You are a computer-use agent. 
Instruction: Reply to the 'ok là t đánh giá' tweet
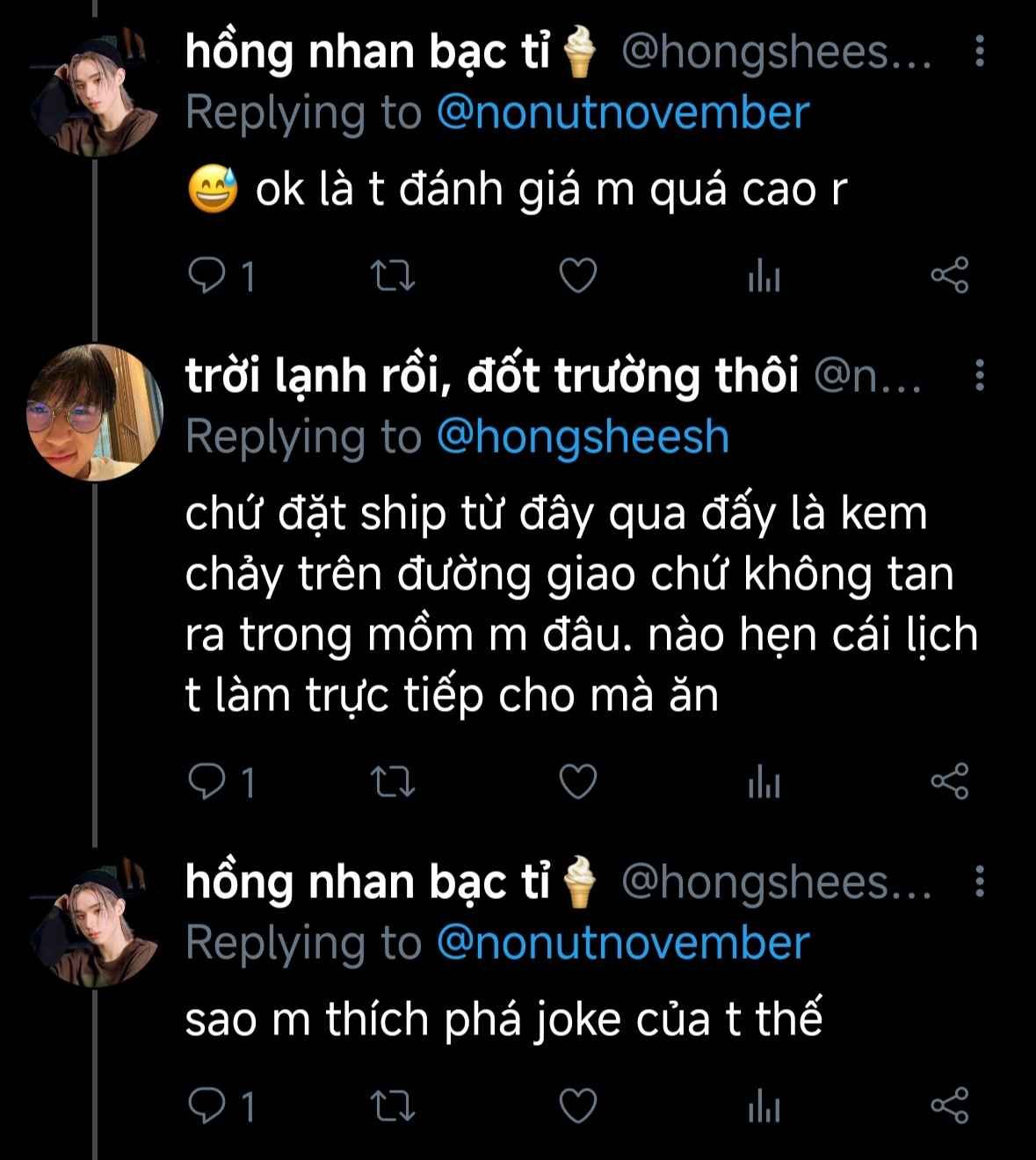[x=208, y=276]
